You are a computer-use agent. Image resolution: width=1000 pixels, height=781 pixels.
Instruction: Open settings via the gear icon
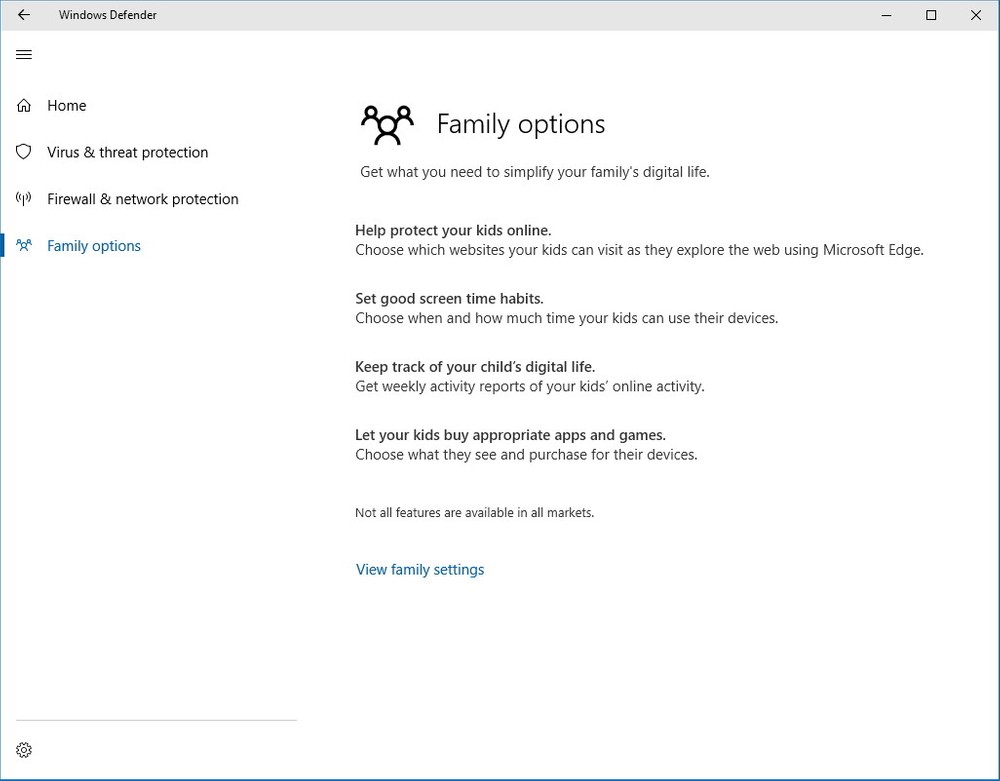point(24,750)
